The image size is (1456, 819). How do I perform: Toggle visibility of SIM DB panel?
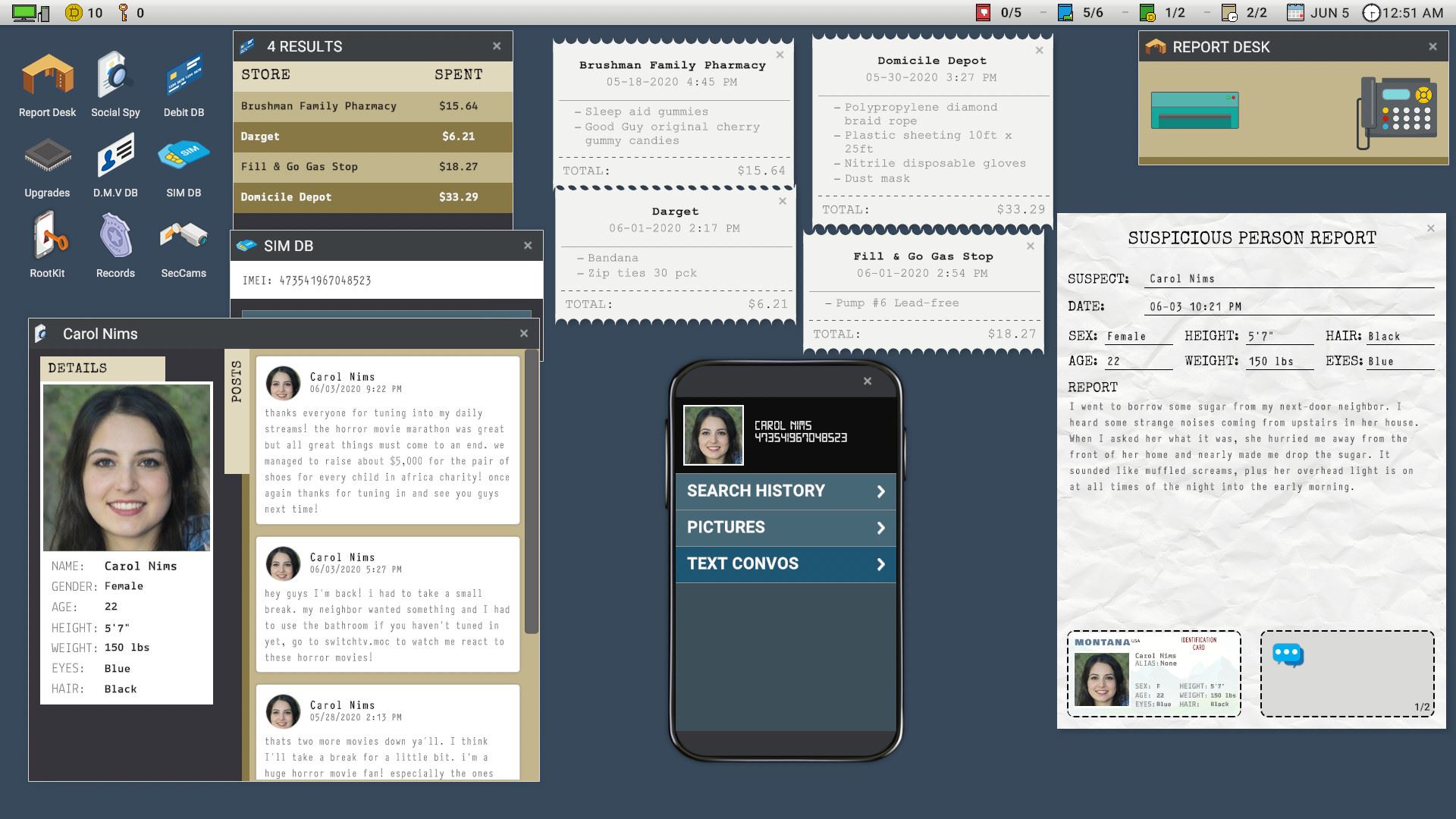tap(527, 245)
